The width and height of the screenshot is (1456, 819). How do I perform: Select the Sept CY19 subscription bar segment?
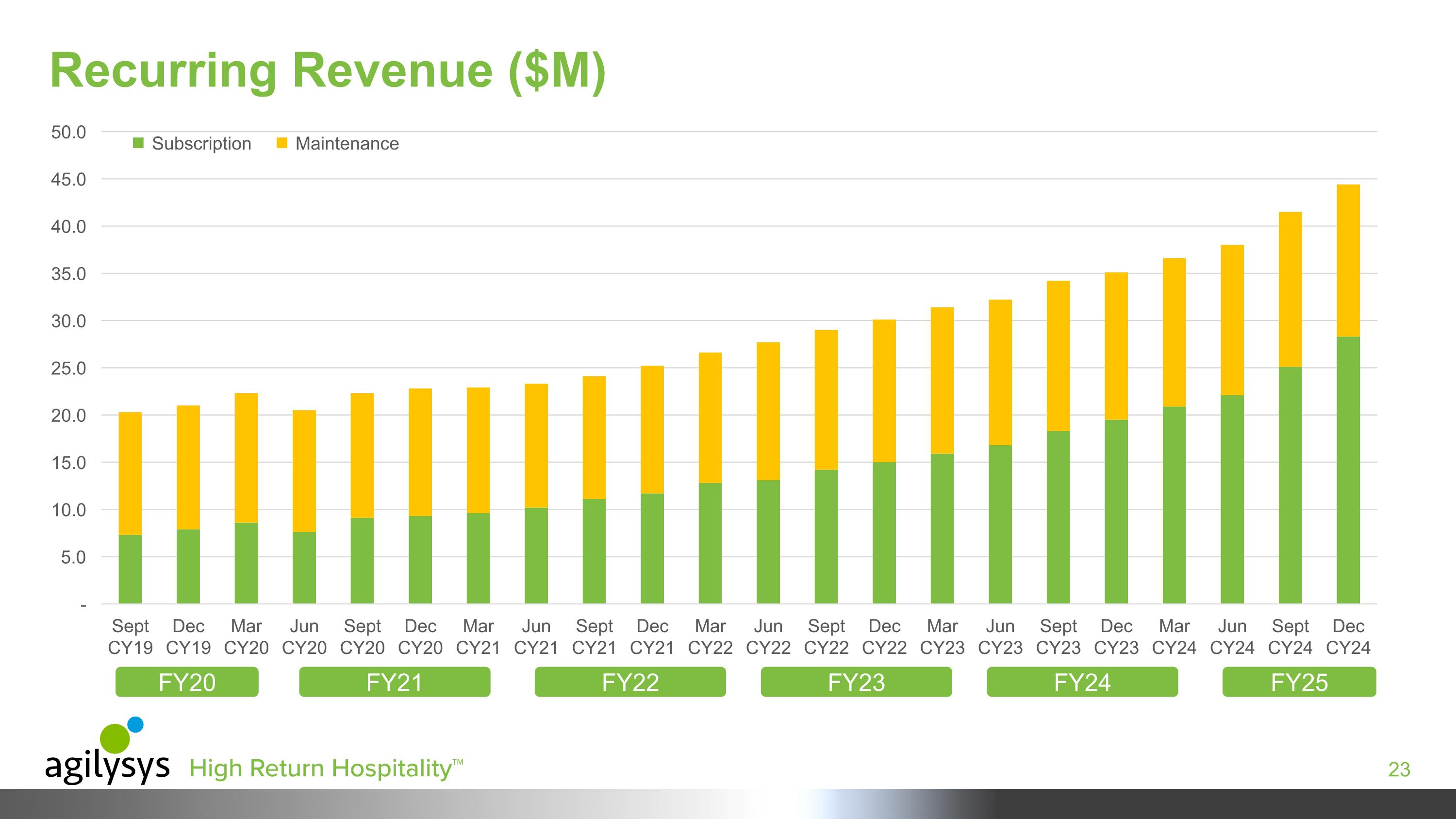click(130, 568)
